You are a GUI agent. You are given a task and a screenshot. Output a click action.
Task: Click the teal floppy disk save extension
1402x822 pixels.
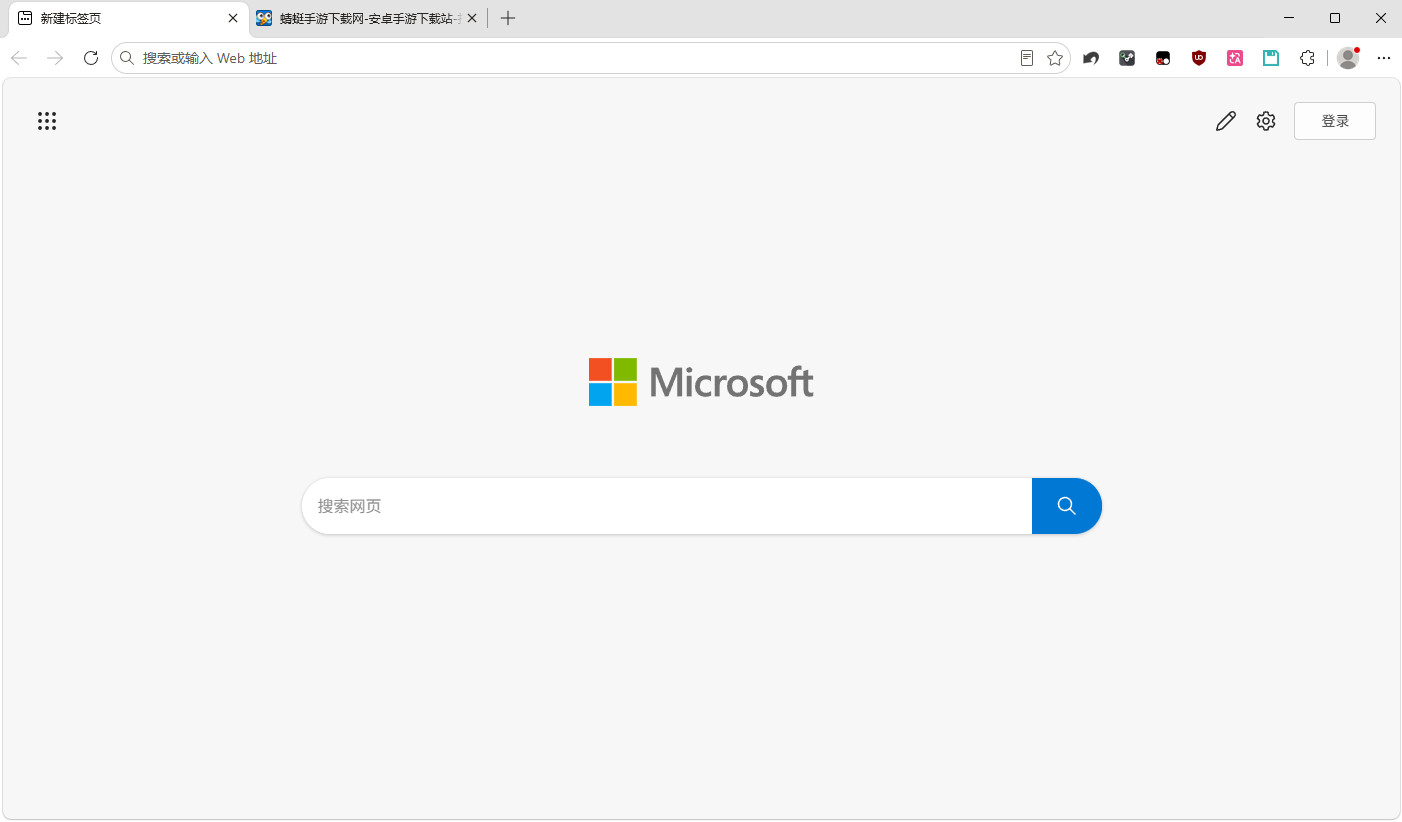point(1271,58)
